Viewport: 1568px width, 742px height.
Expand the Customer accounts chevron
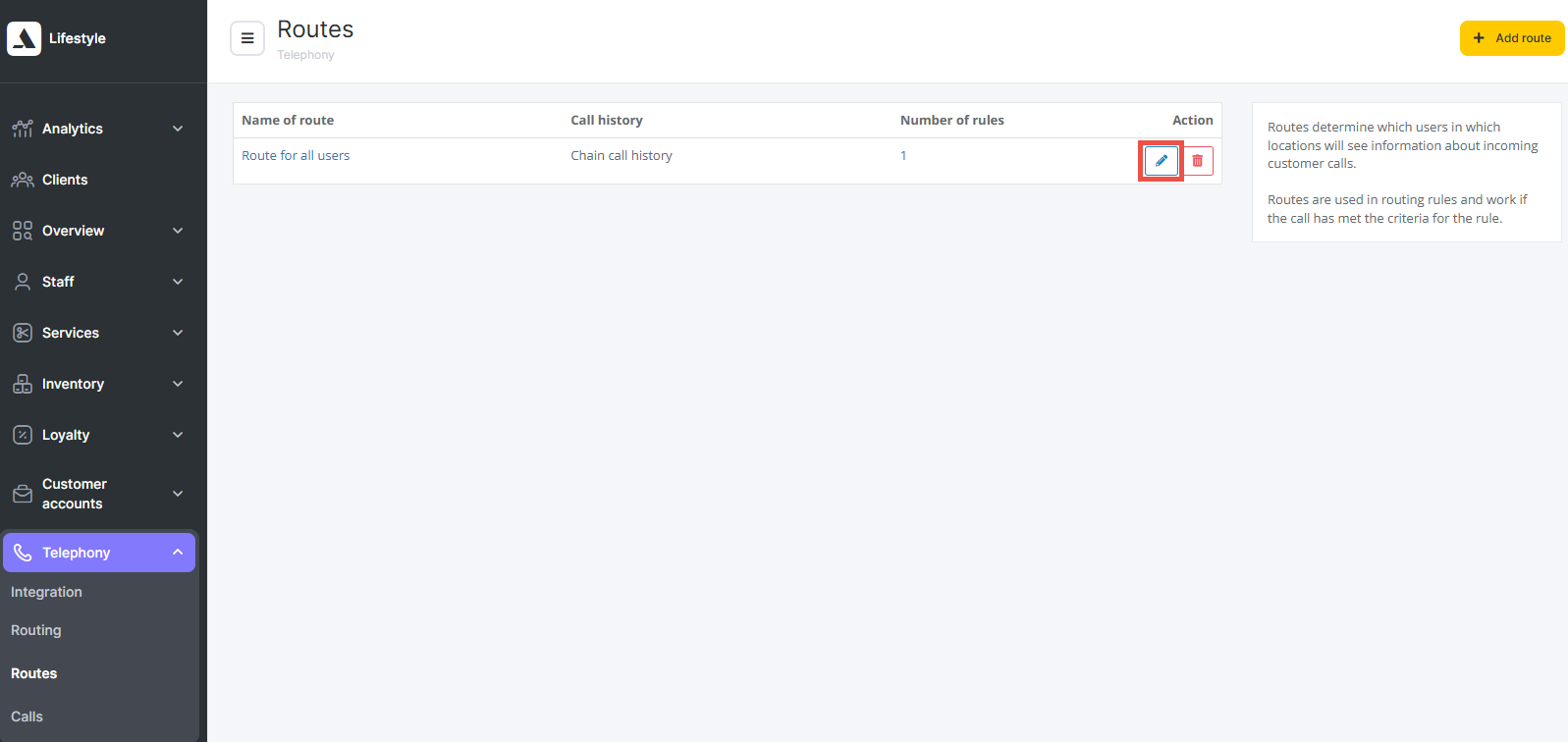(178, 494)
